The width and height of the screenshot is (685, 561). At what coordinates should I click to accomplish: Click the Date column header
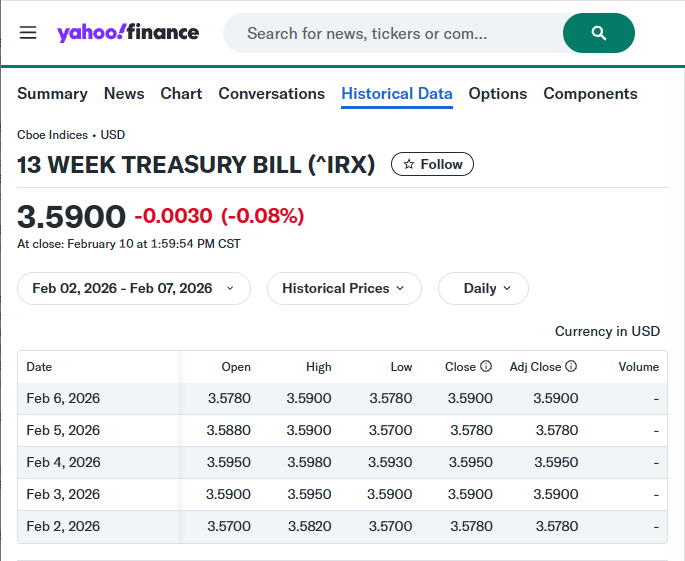coord(39,367)
